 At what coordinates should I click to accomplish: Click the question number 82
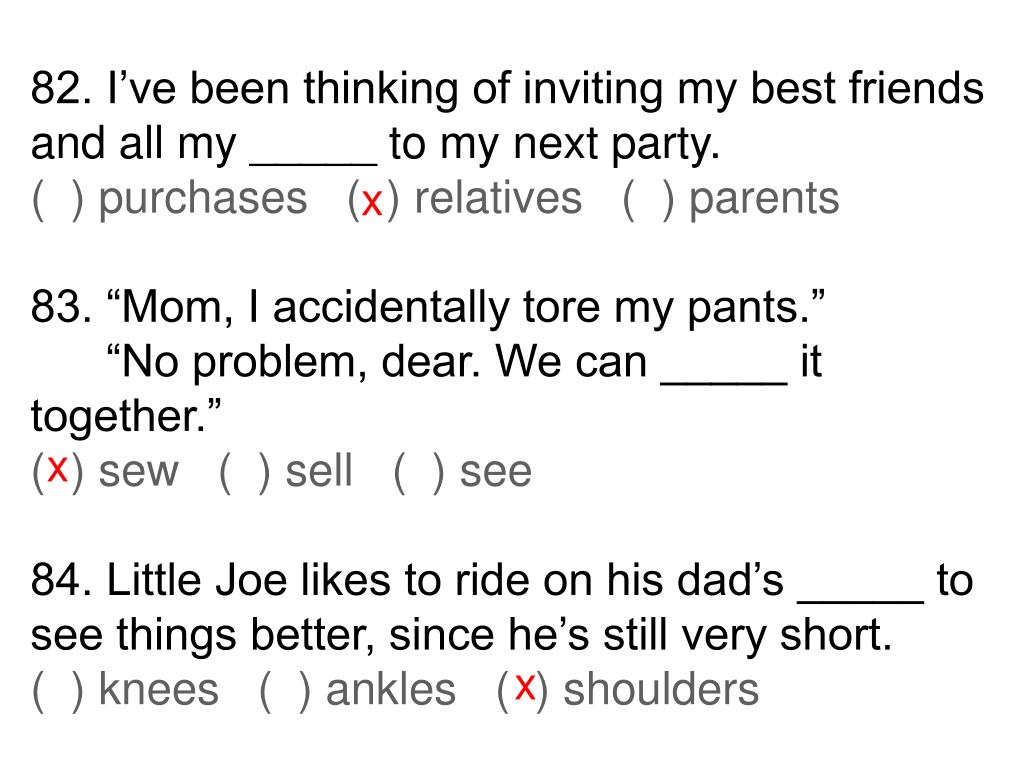tap(61, 88)
